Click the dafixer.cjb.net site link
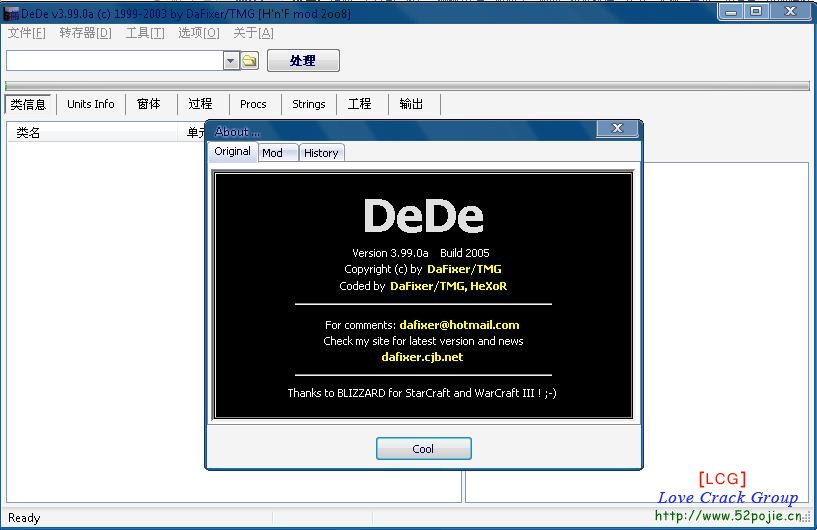This screenshot has width=817, height=530. click(x=422, y=358)
